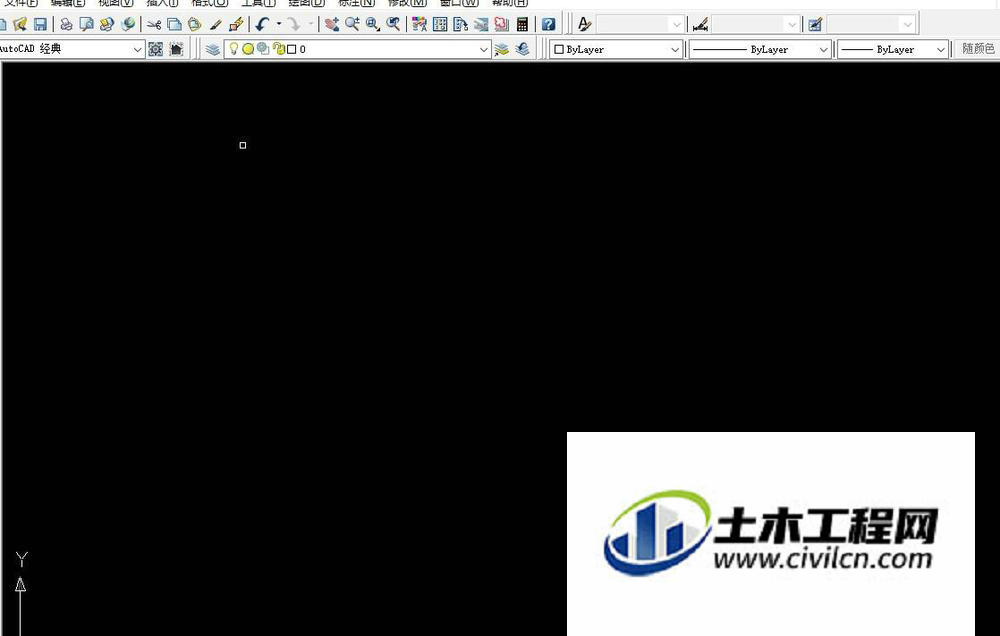Click the 随颜色 plot style box

point(977,48)
